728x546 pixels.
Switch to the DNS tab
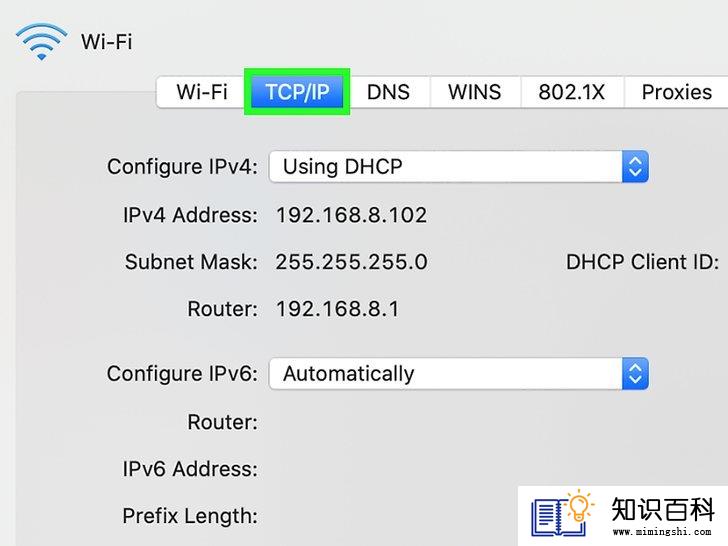pos(388,92)
